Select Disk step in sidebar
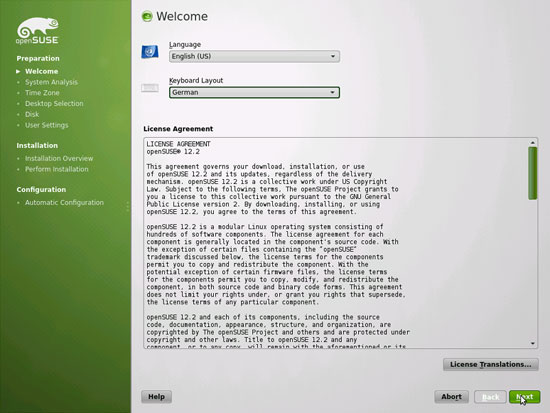The width and height of the screenshot is (550, 413). [32, 114]
